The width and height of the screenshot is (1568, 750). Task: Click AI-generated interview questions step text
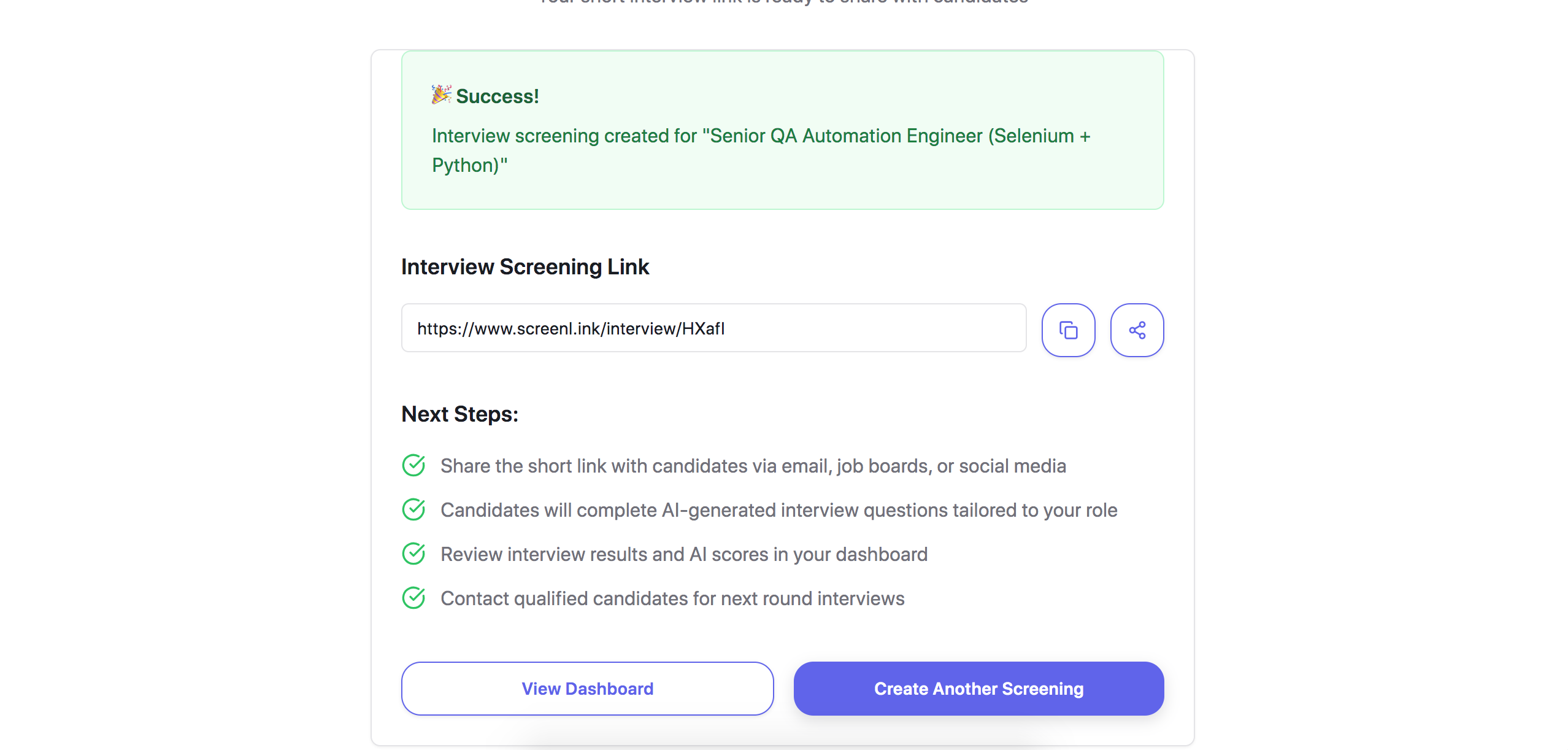pos(778,511)
